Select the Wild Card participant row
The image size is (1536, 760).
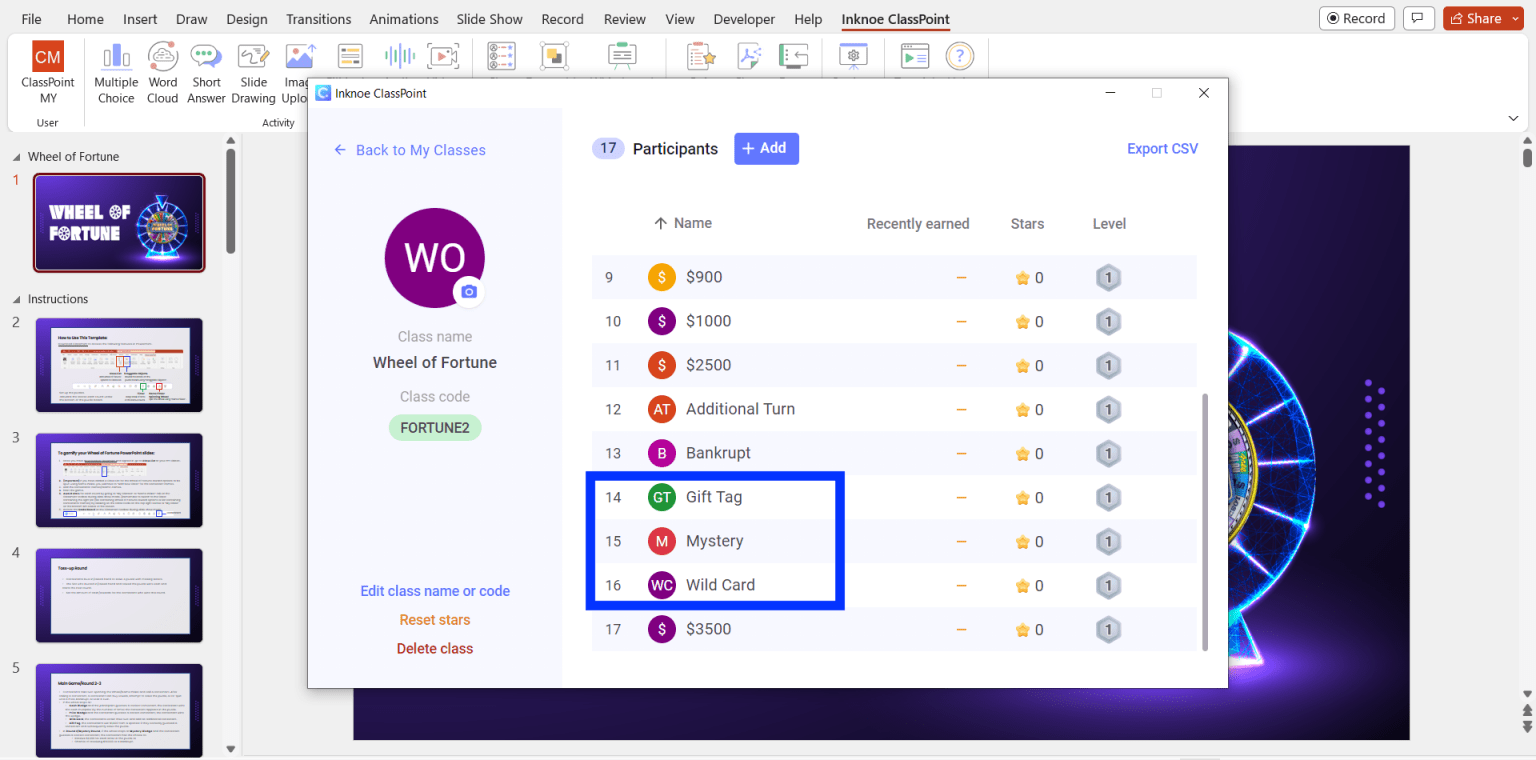tap(720, 585)
